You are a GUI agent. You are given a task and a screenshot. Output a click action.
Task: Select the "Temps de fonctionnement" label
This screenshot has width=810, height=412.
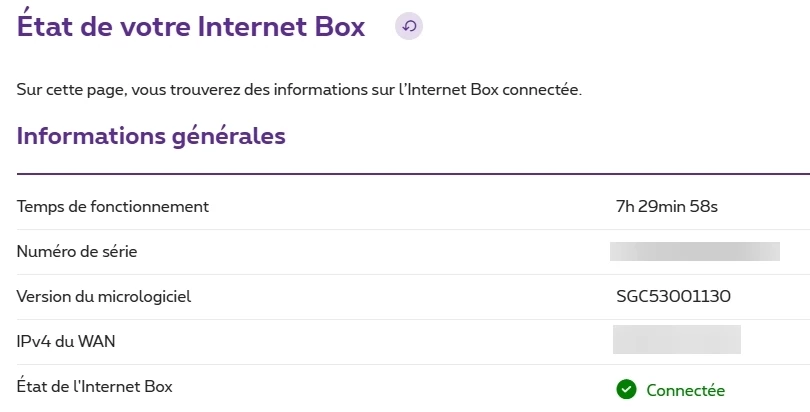click(x=113, y=207)
